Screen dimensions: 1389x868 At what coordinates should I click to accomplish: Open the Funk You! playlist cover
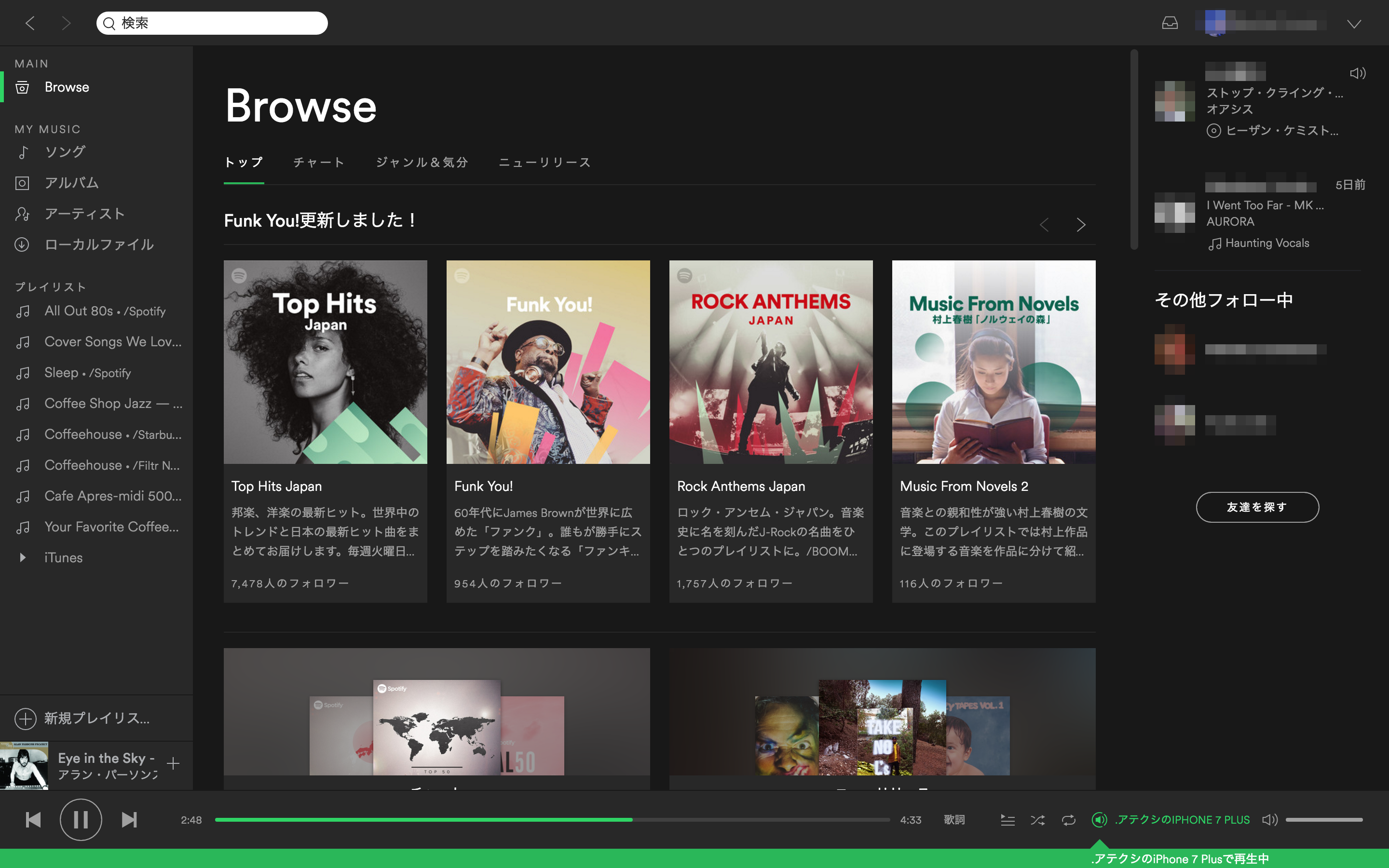[x=548, y=362]
